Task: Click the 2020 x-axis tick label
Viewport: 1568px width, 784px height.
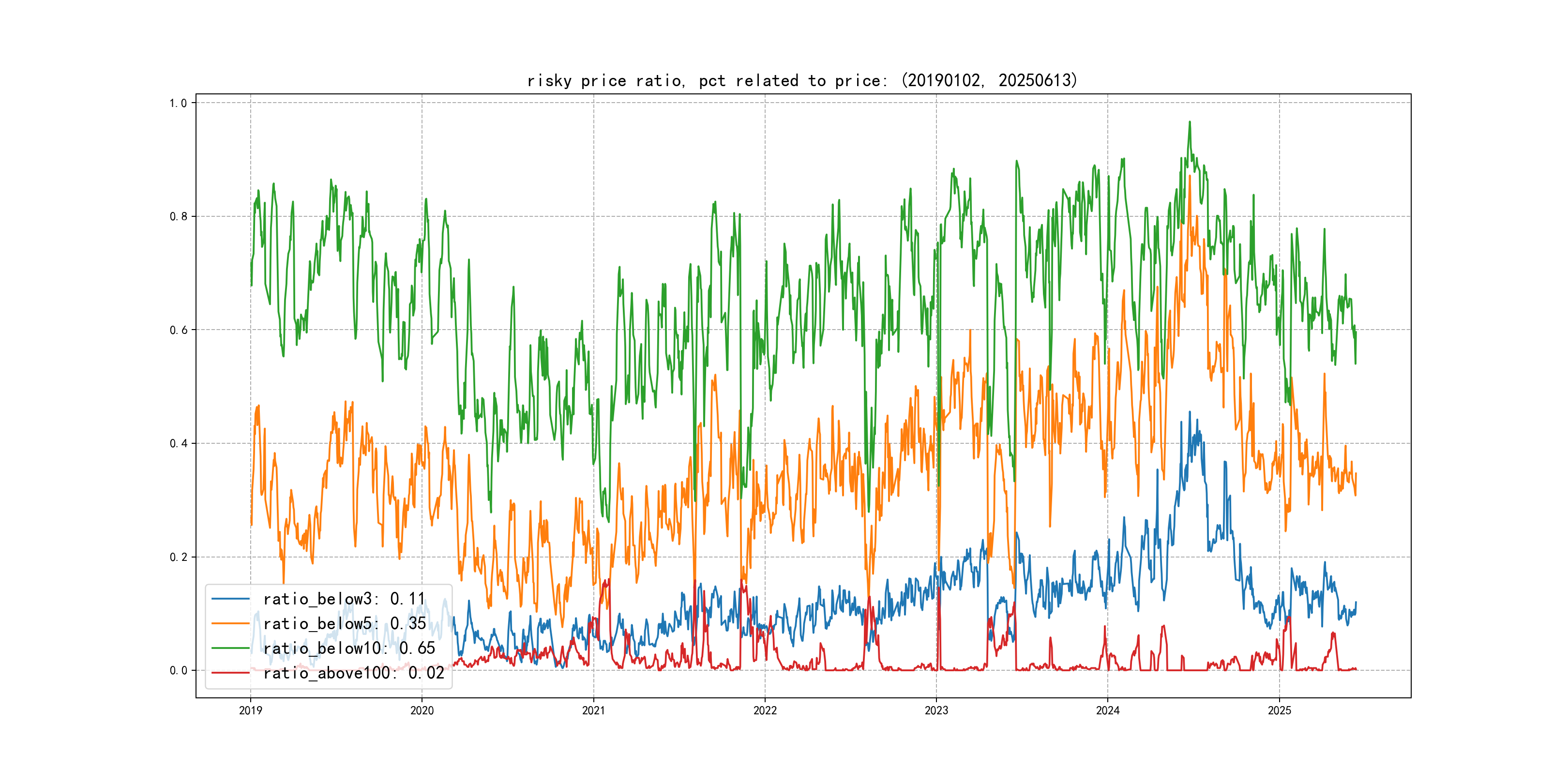Action: pyautogui.click(x=422, y=710)
